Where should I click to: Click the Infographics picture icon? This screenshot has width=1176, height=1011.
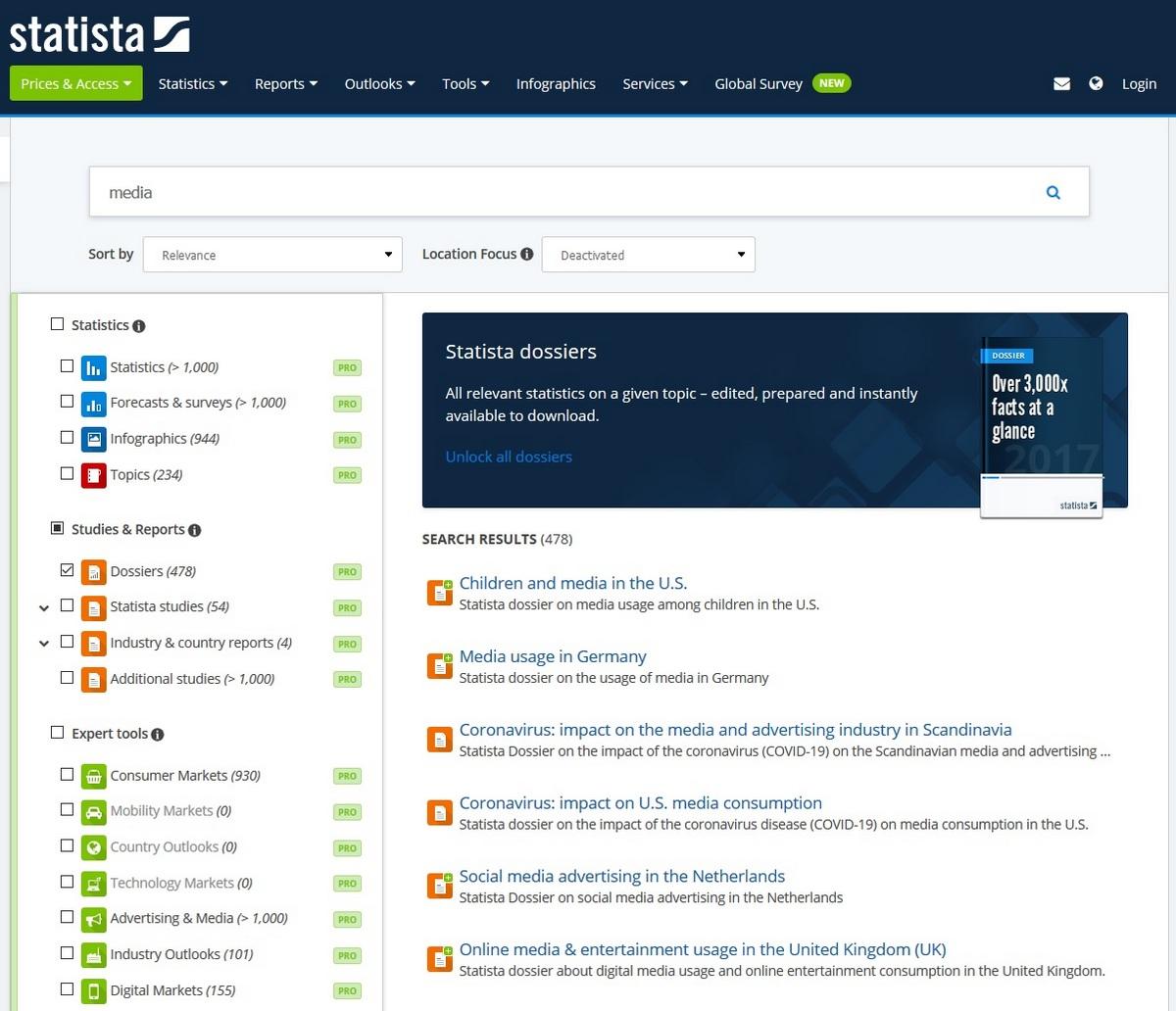pyautogui.click(x=93, y=440)
